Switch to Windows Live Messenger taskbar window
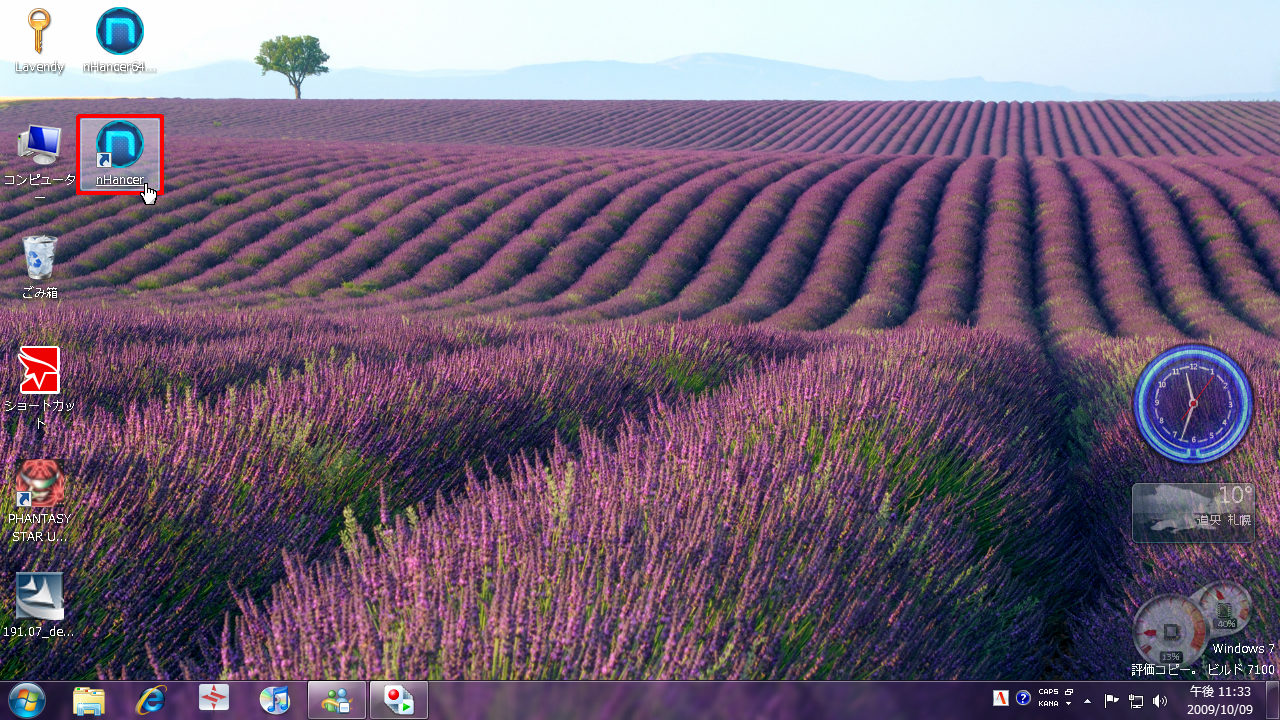The width and height of the screenshot is (1280, 720). pos(337,700)
